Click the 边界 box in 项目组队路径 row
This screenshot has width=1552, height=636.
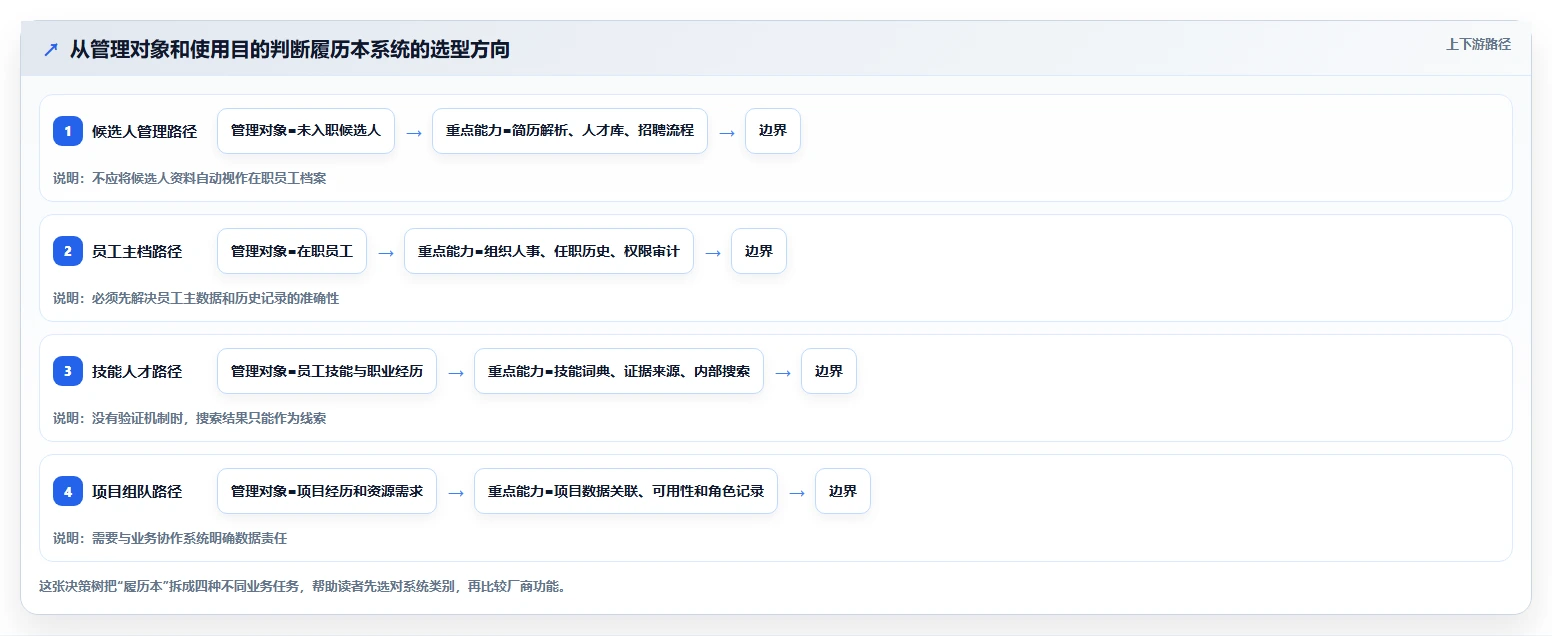(843, 491)
